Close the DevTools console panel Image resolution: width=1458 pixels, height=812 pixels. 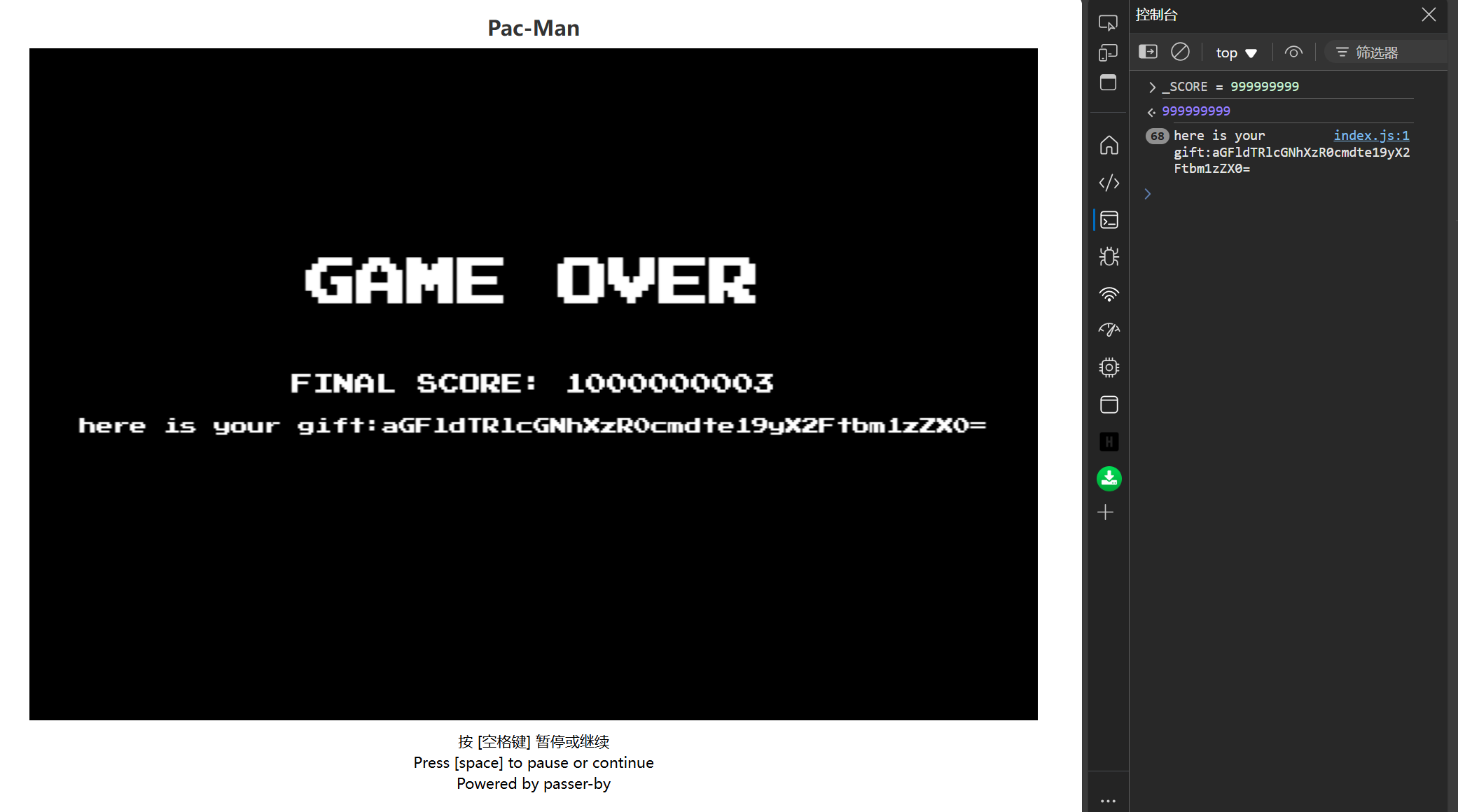point(1429,15)
